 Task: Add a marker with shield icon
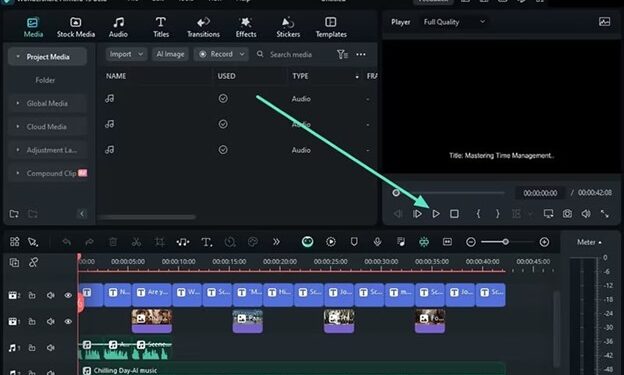click(x=354, y=242)
